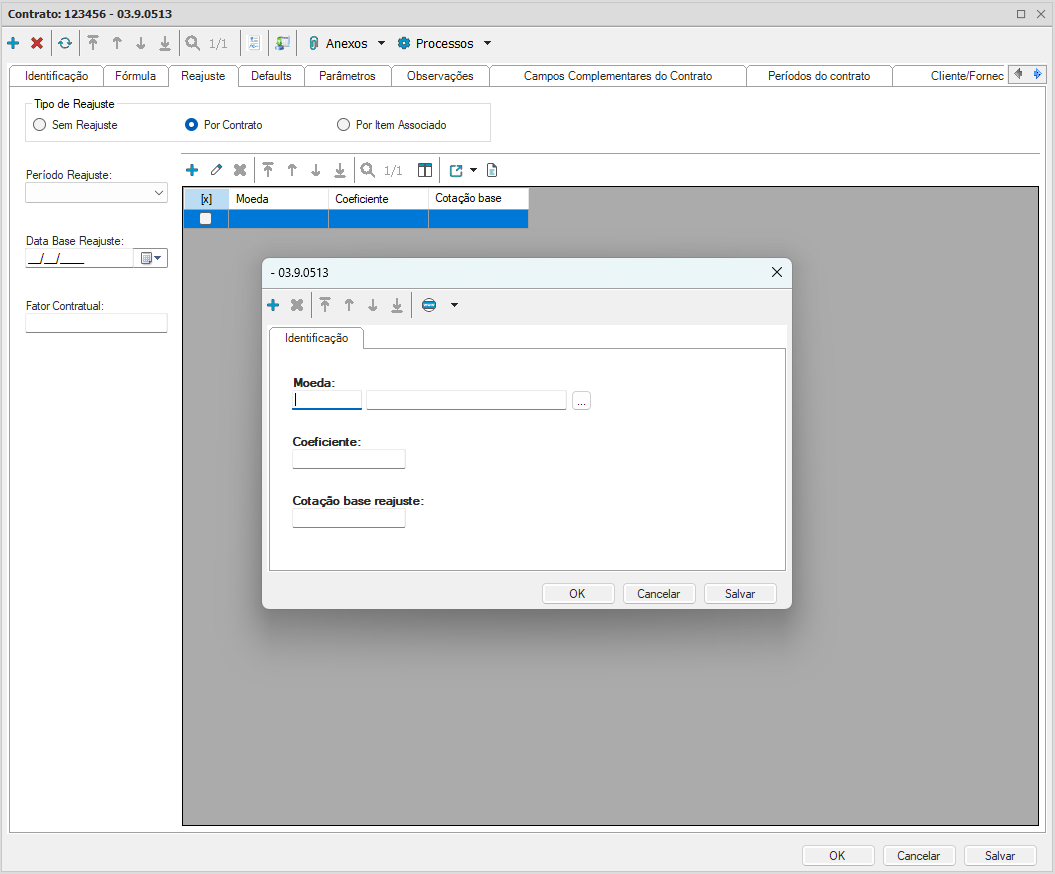The width and height of the screenshot is (1055, 874).
Task: Click the blue round icon in dialog toolbar
Action: (x=429, y=305)
